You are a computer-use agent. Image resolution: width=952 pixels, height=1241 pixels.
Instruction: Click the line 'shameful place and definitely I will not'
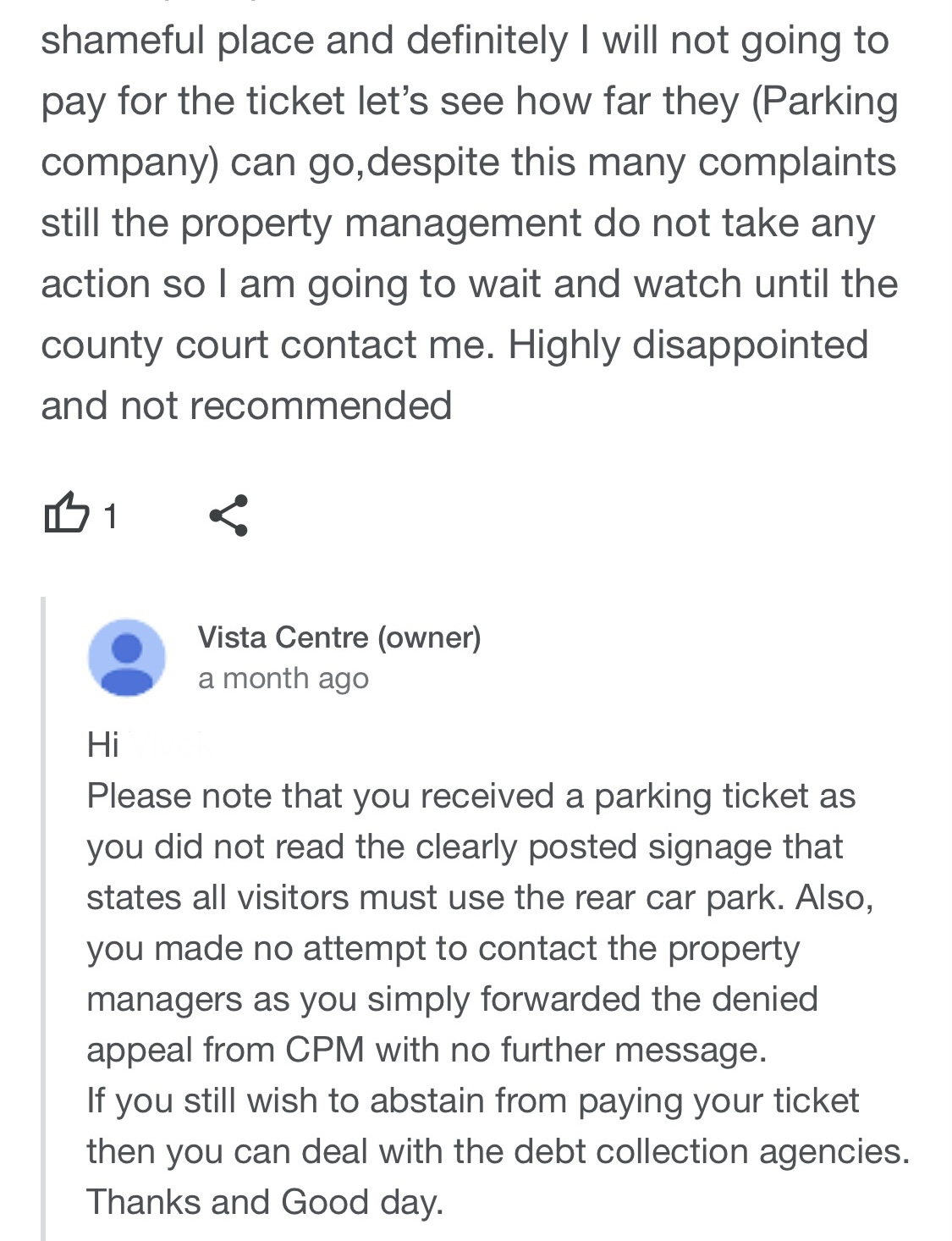465,41
